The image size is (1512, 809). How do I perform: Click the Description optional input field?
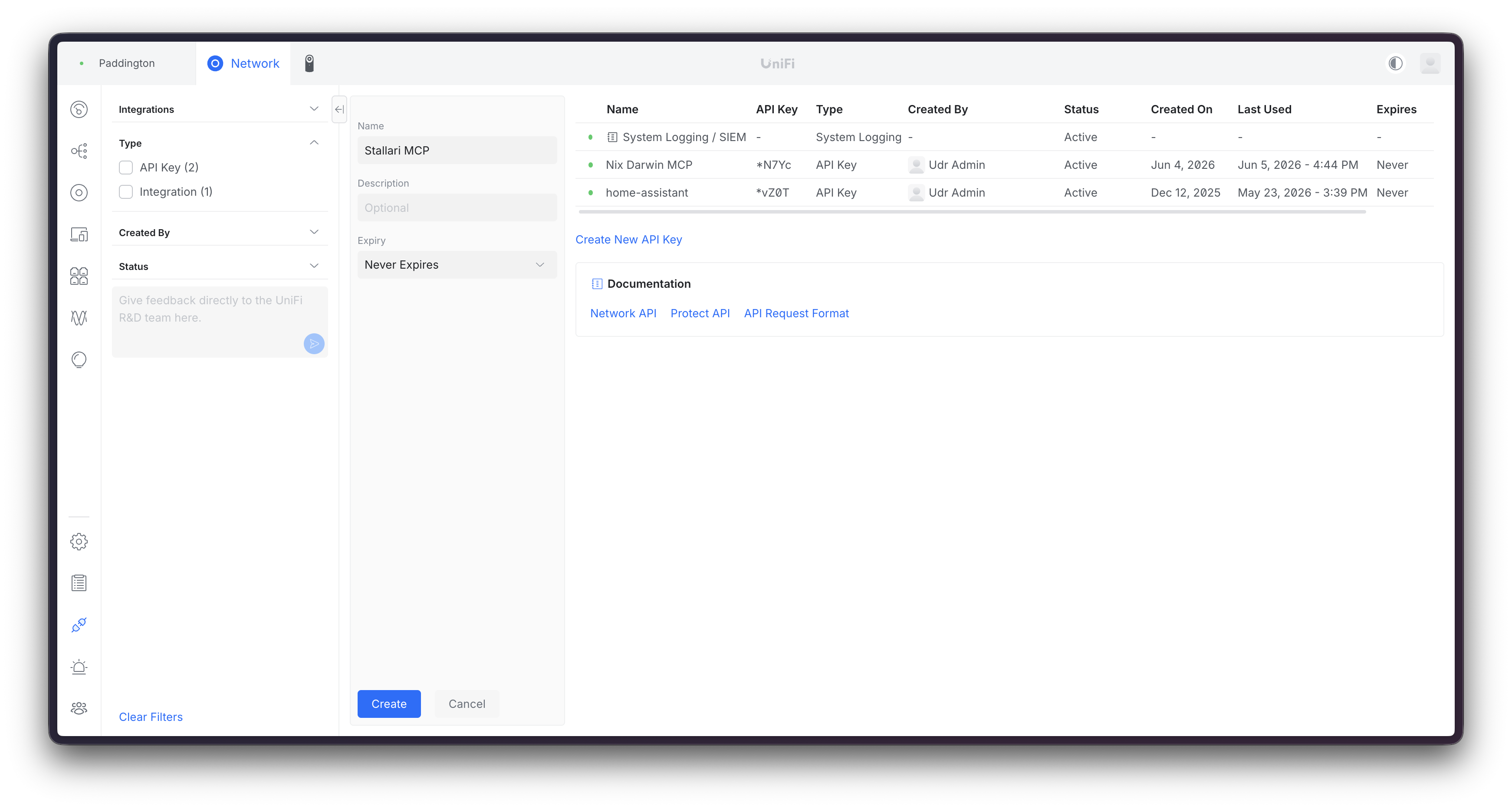pos(457,208)
